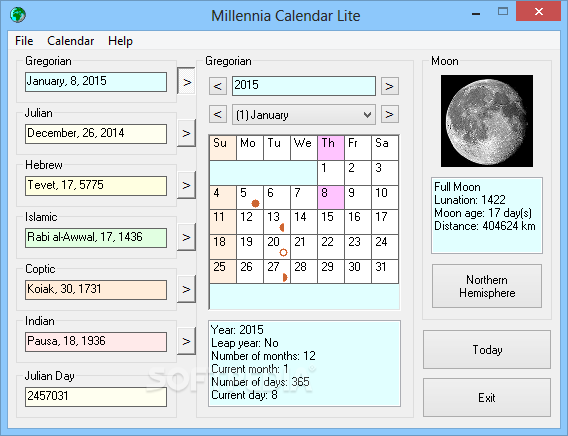Screen dimensions: 568x436
Task: Click the Hebrew date field Tevet, 17, 5775
Action: pyautogui.click(x=96, y=186)
